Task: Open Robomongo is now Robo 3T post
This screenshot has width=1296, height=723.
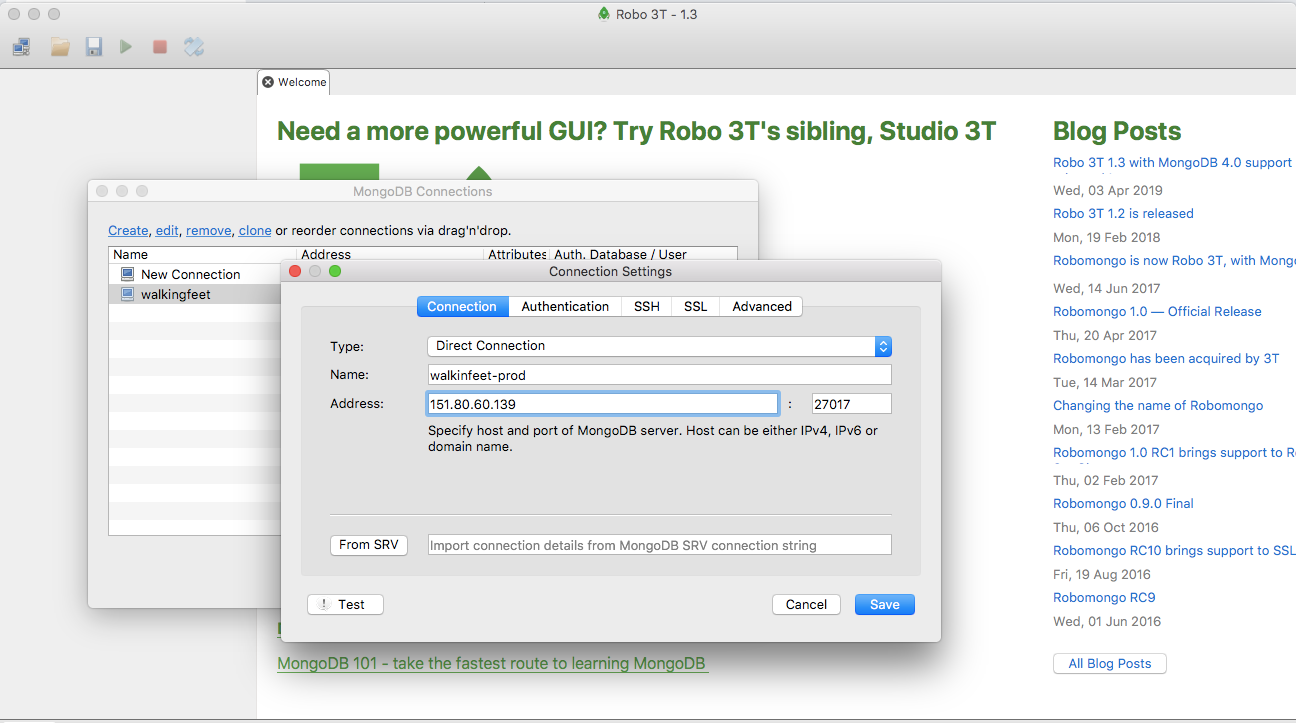Action: point(1174,260)
